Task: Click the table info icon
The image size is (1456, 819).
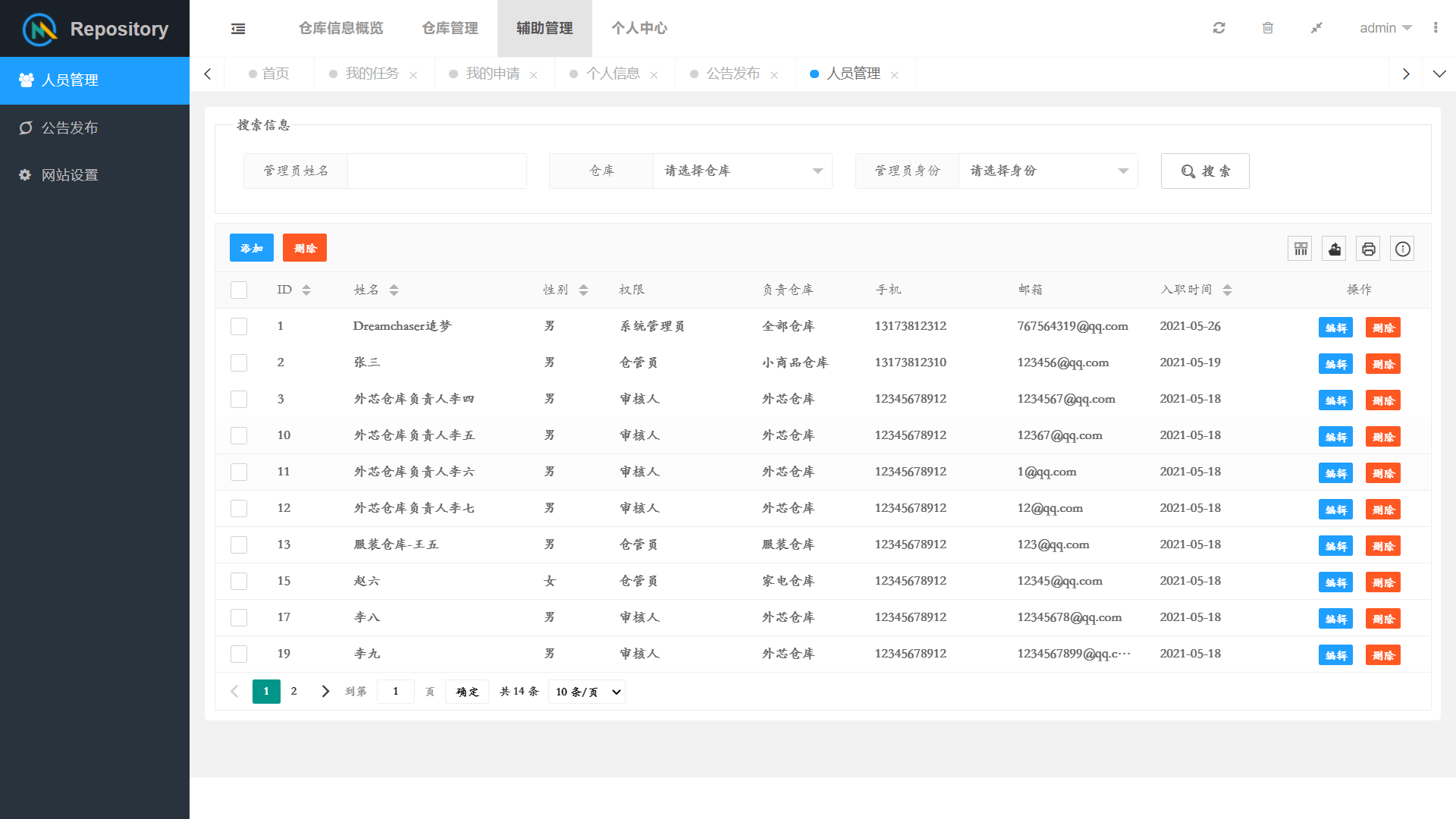Action: [x=1403, y=249]
